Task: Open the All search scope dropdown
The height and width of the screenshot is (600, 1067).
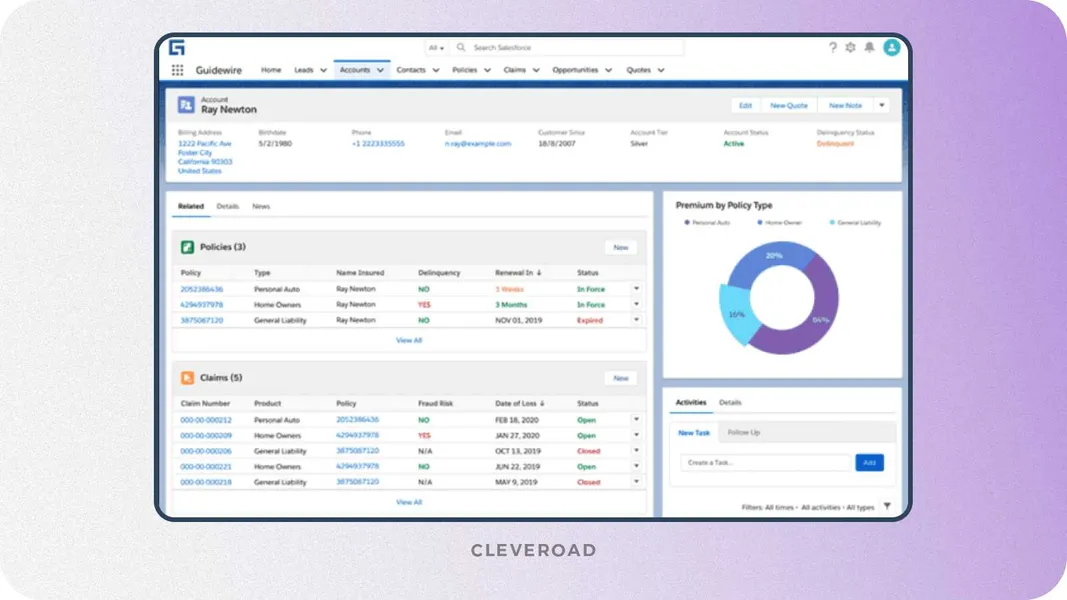Action: (x=436, y=48)
